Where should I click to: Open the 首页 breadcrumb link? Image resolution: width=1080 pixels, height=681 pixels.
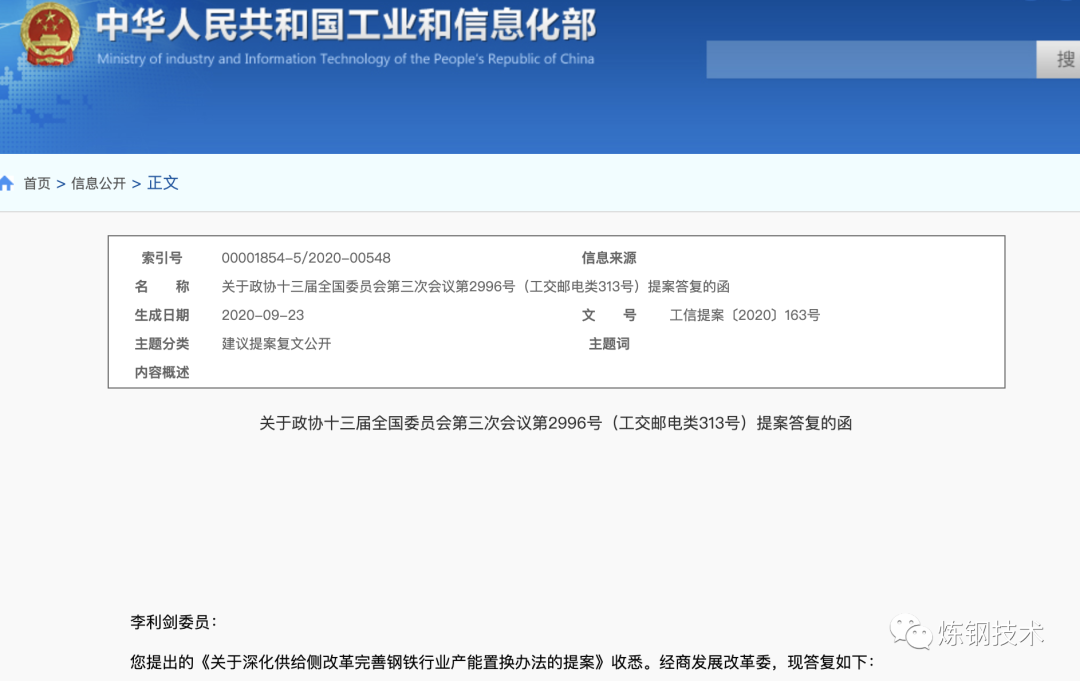pyautogui.click(x=37, y=183)
